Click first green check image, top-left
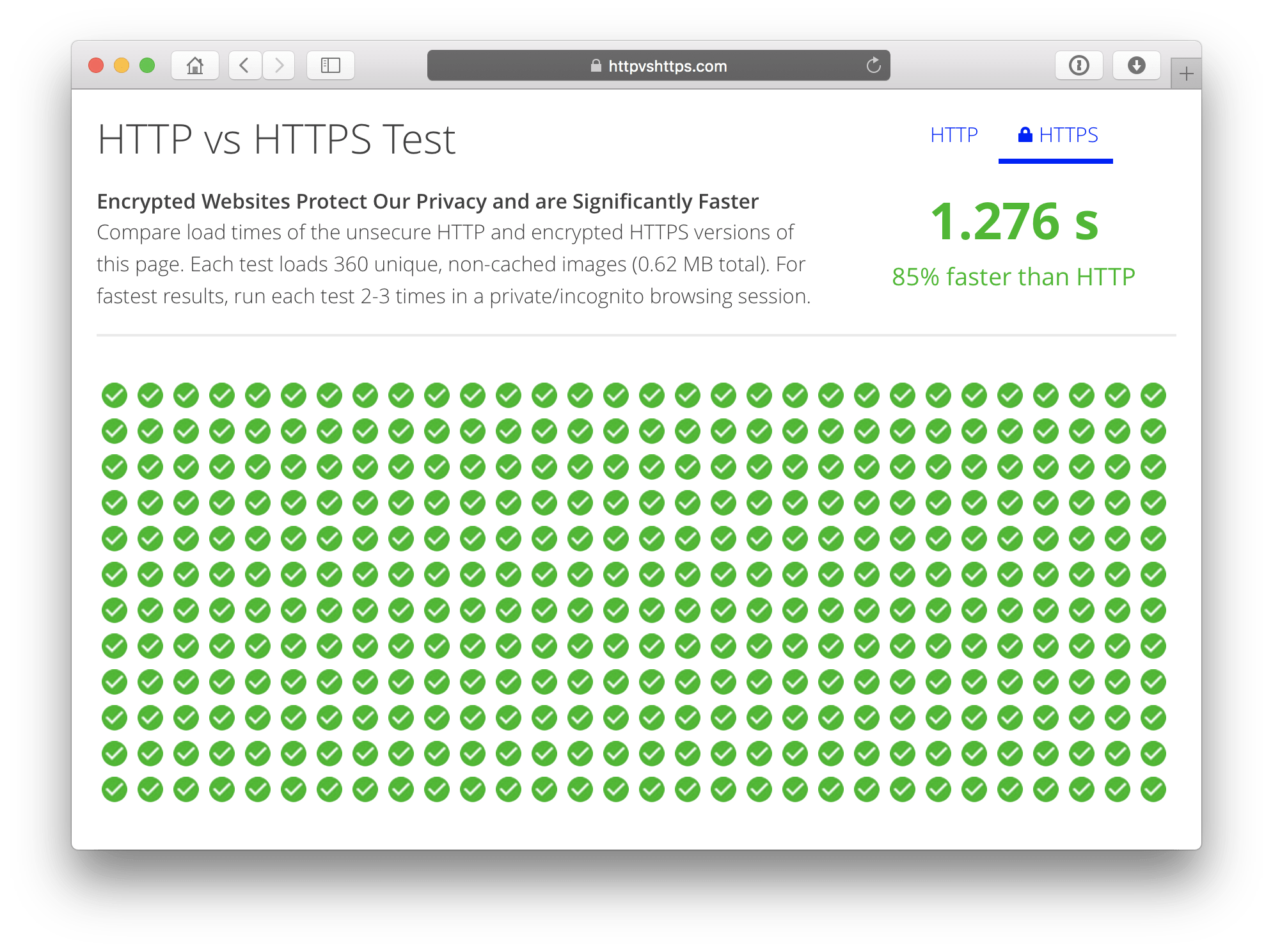The height and width of the screenshot is (952, 1273). pyautogui.click(x=115, y=395)
